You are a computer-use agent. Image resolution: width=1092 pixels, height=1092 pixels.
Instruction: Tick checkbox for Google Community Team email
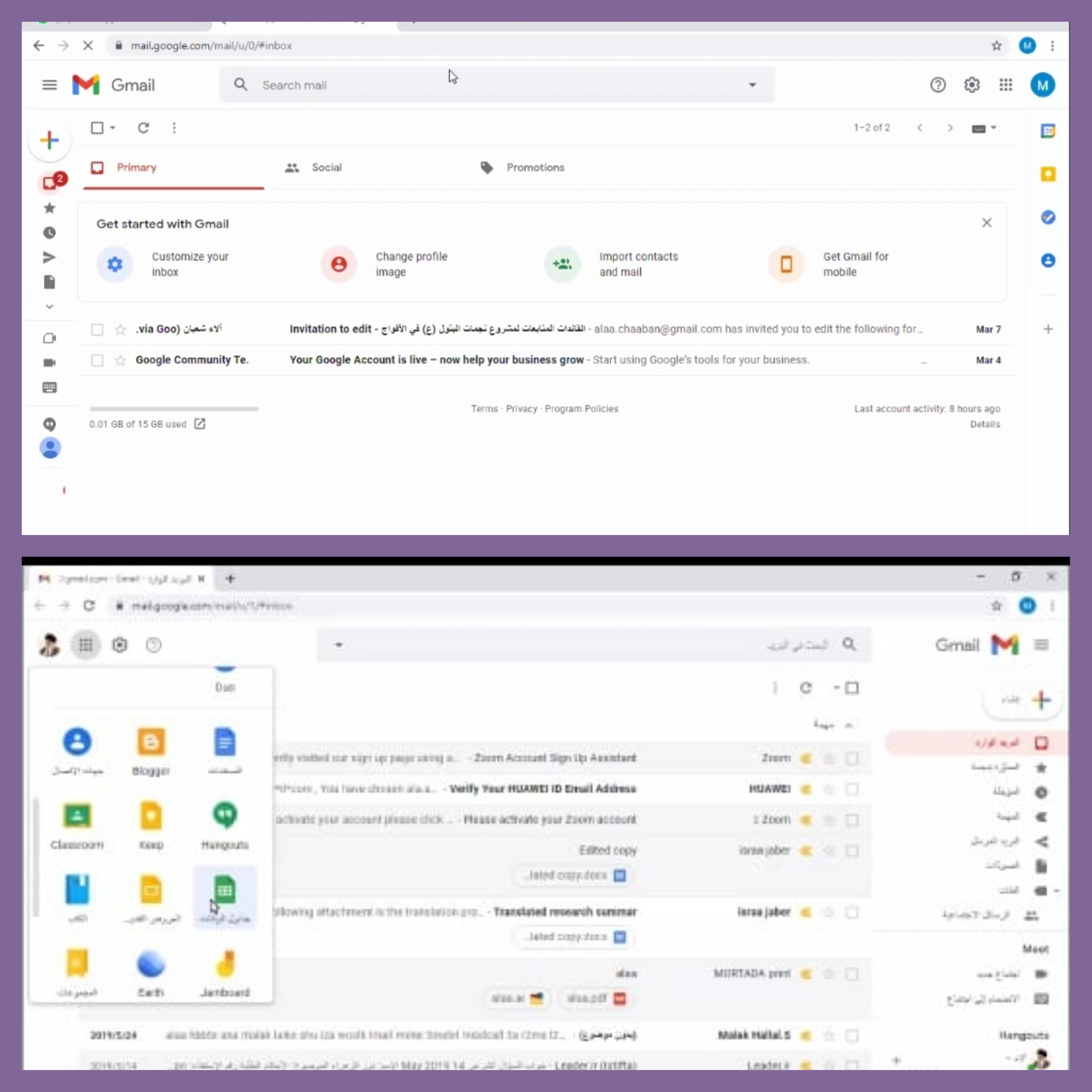pyautogui.click(x=97, y=360)
